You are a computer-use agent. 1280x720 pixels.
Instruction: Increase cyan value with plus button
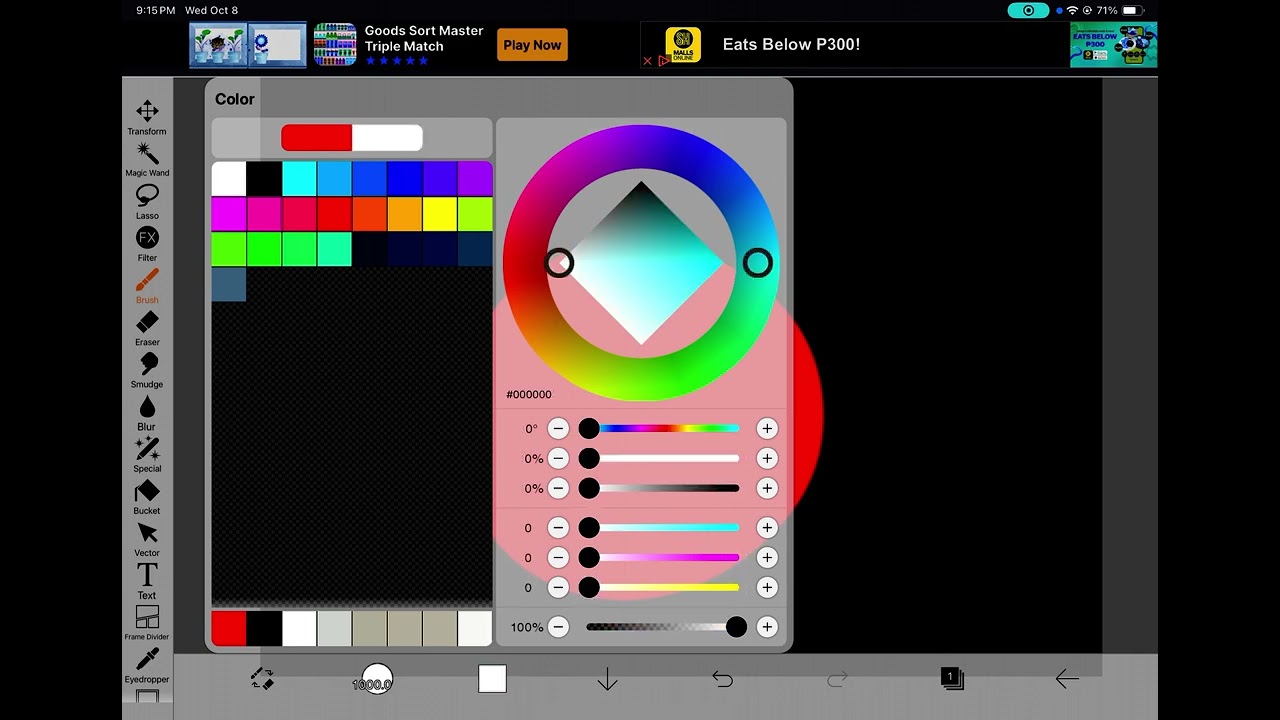767,528
